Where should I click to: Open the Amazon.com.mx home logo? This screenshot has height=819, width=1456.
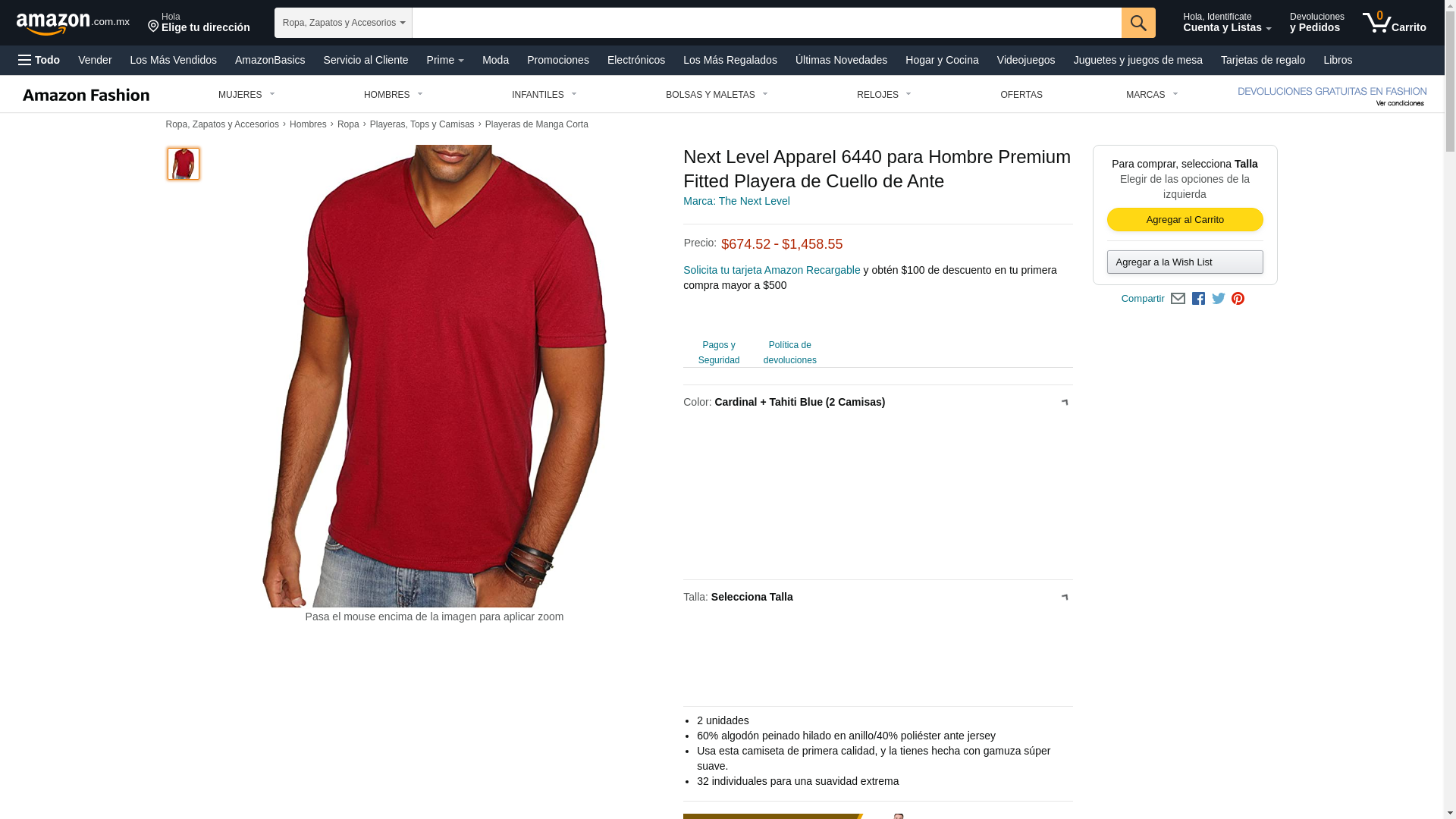(73, 24)
